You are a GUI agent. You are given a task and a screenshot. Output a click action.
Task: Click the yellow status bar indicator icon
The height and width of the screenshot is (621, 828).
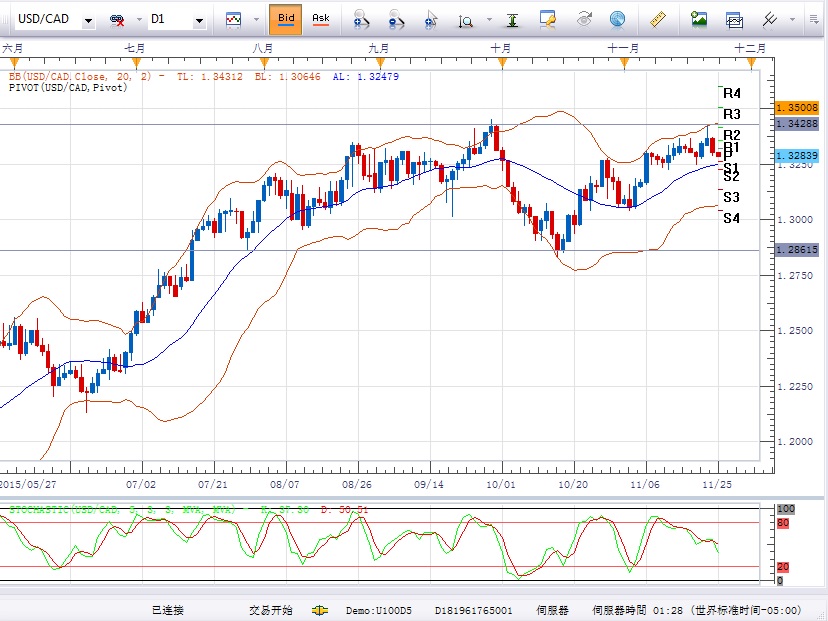(x=319, y=610)
